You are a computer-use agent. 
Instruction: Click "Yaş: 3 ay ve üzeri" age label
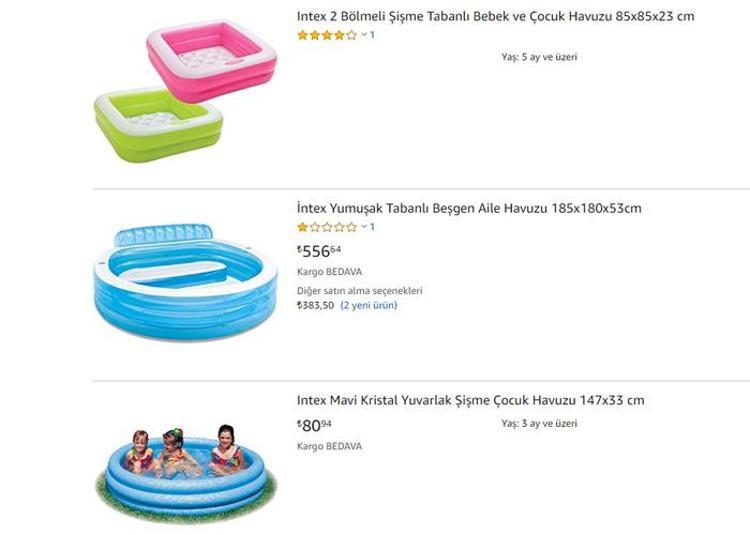coord(538,424)
